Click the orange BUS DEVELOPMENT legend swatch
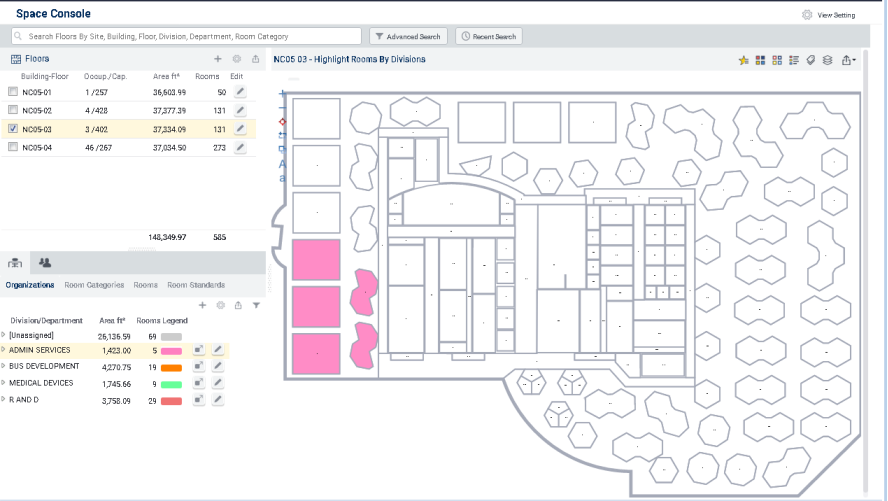This screenshot has width=888, height=501. [x=171, y=367]
